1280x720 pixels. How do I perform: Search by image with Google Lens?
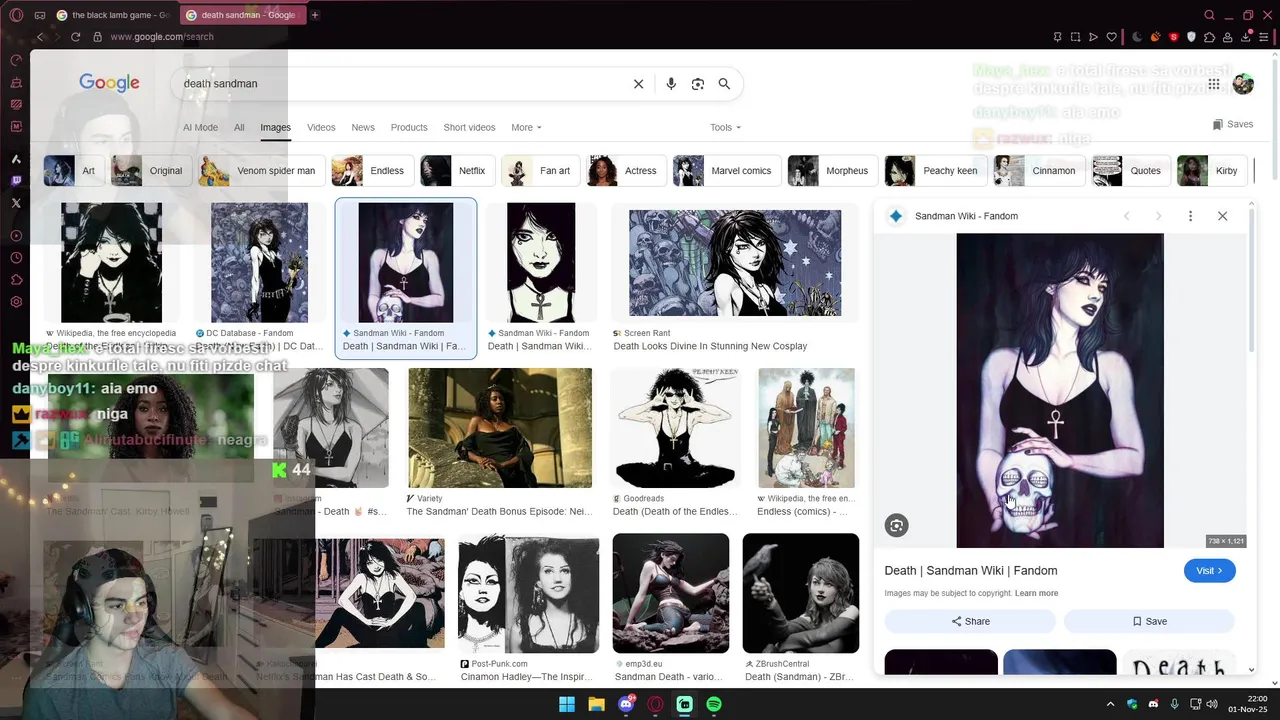point(698,84)
